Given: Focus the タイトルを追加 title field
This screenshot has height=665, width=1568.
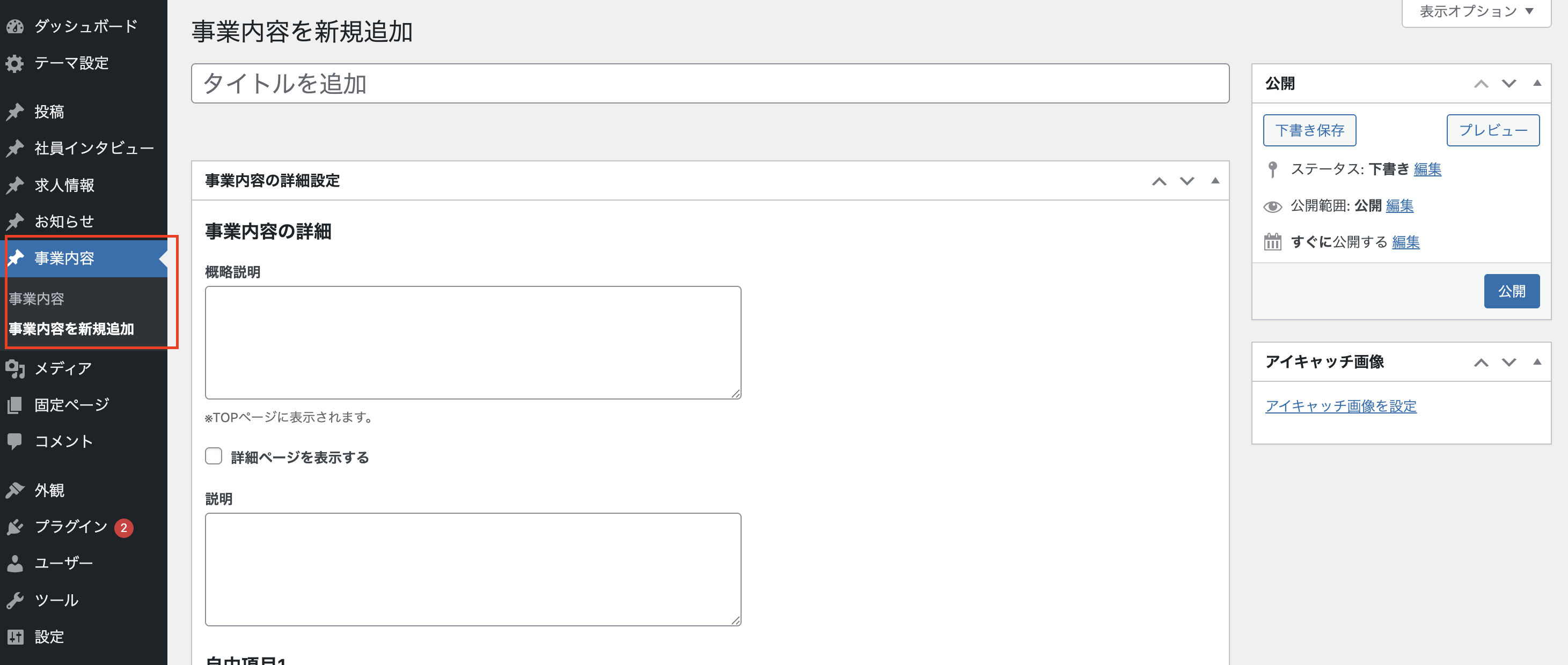Looking at the screenshot, I should 710,83.
